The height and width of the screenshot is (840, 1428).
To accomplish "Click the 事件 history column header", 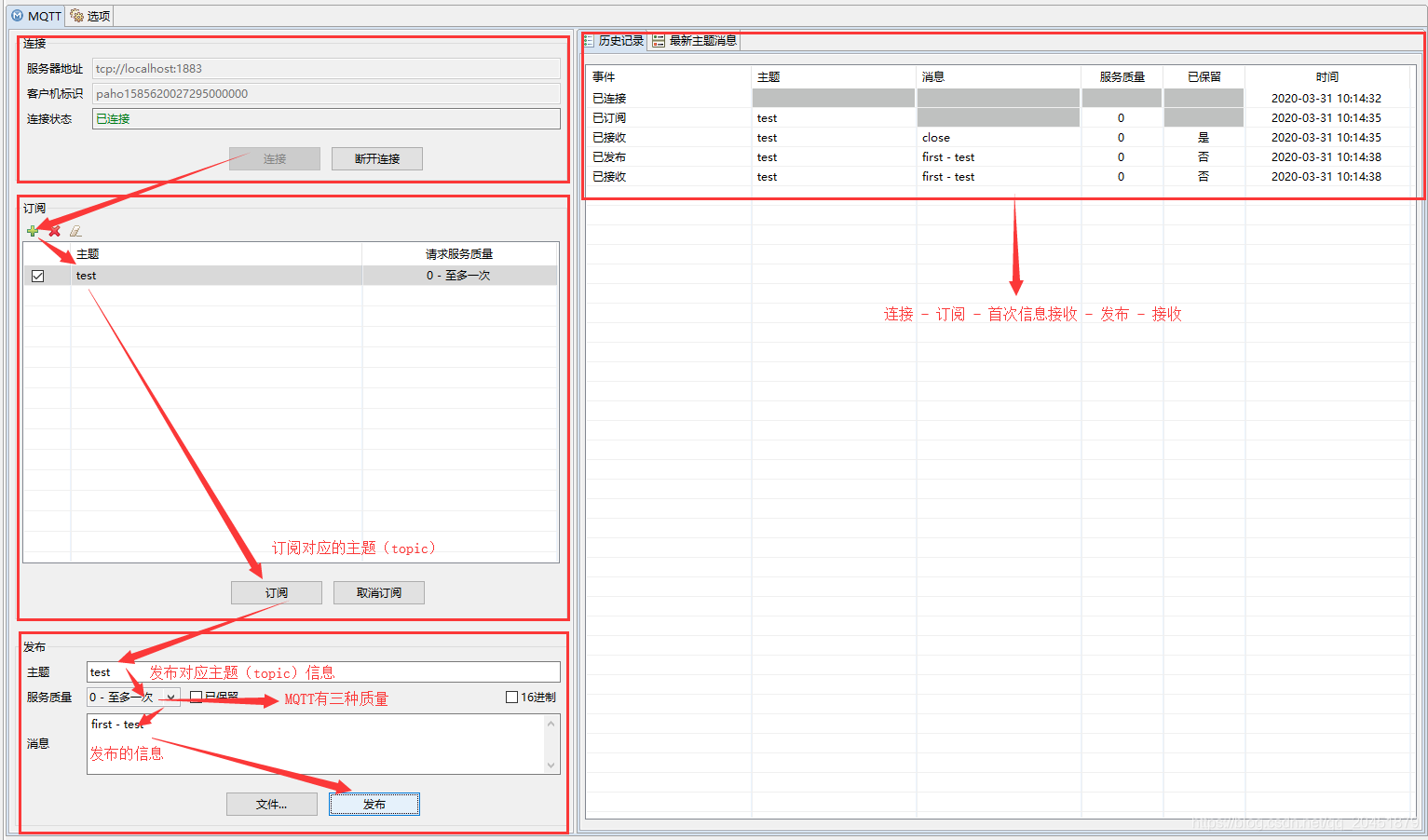I will click(x=669, y=76).
